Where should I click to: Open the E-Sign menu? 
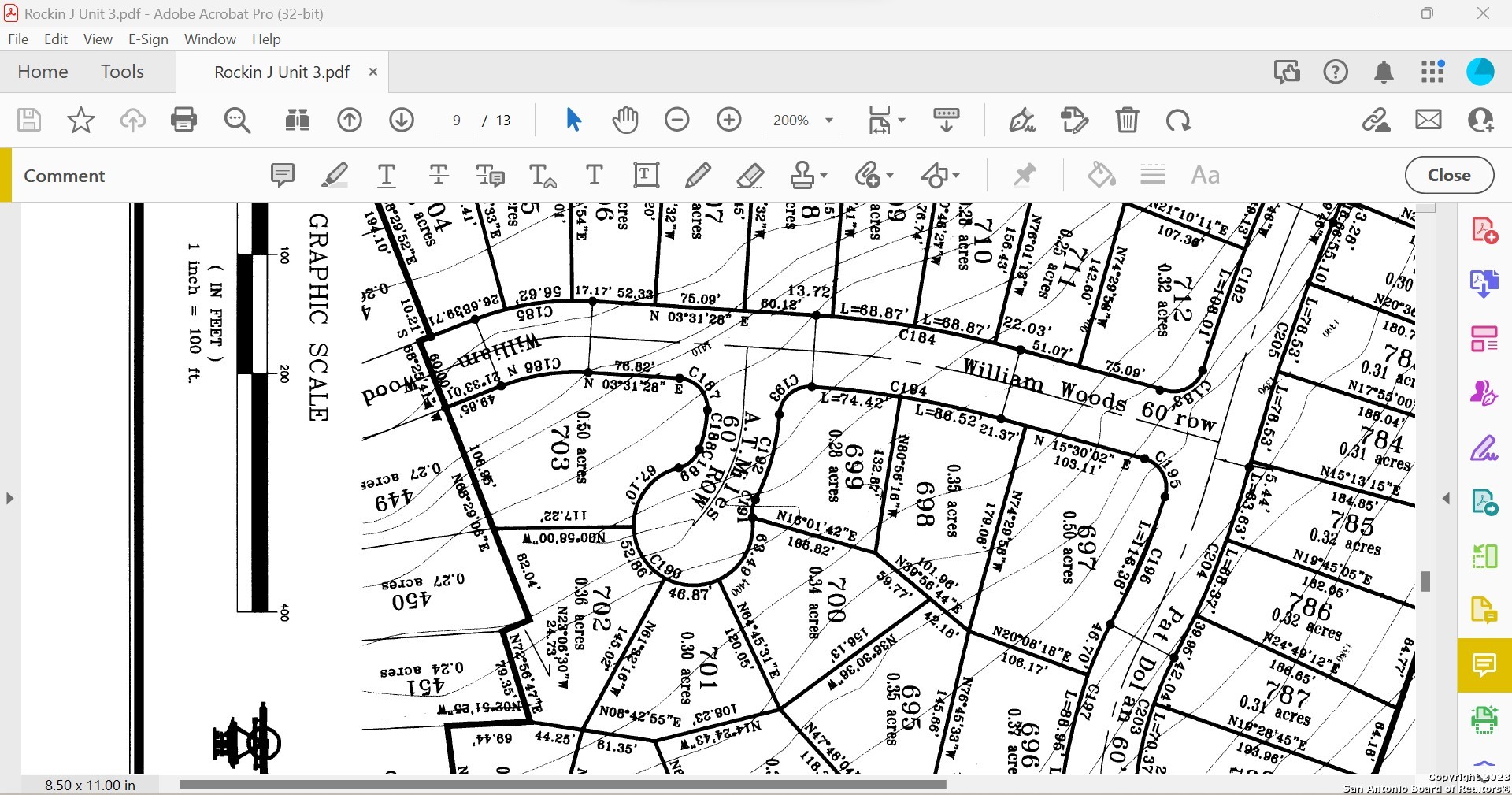[148, 39]
